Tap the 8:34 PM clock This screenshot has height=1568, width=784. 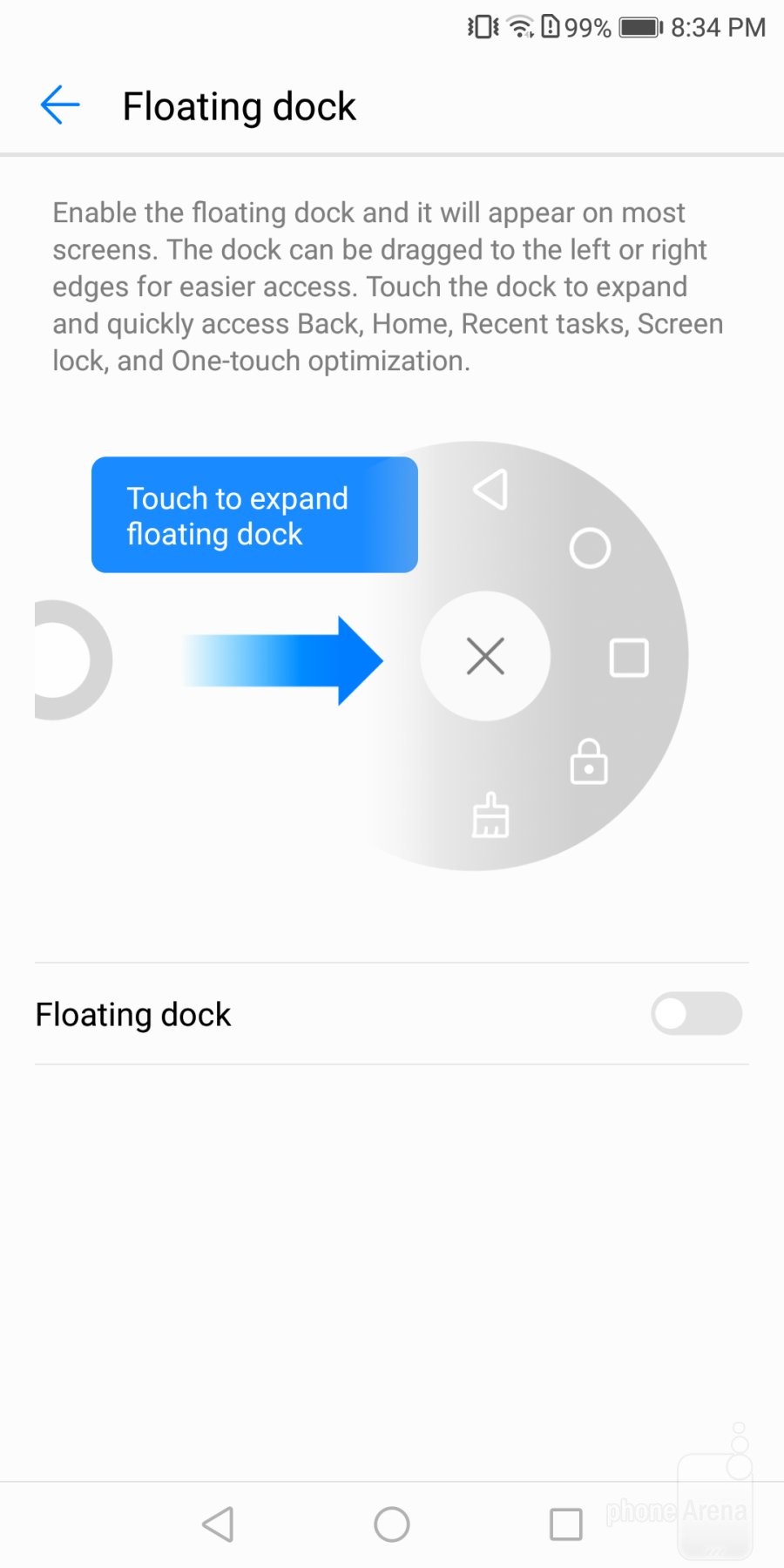click(x=718, y=28)
